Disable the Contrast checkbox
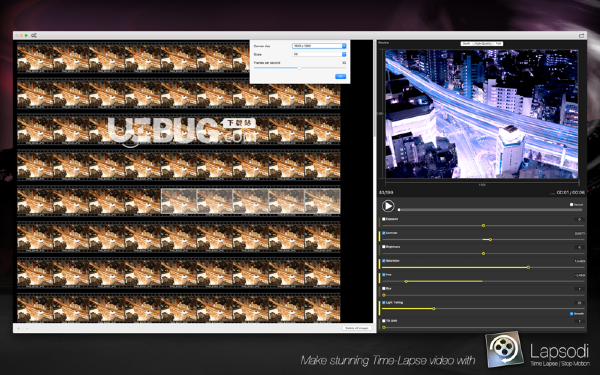 (x=383, y=233)
